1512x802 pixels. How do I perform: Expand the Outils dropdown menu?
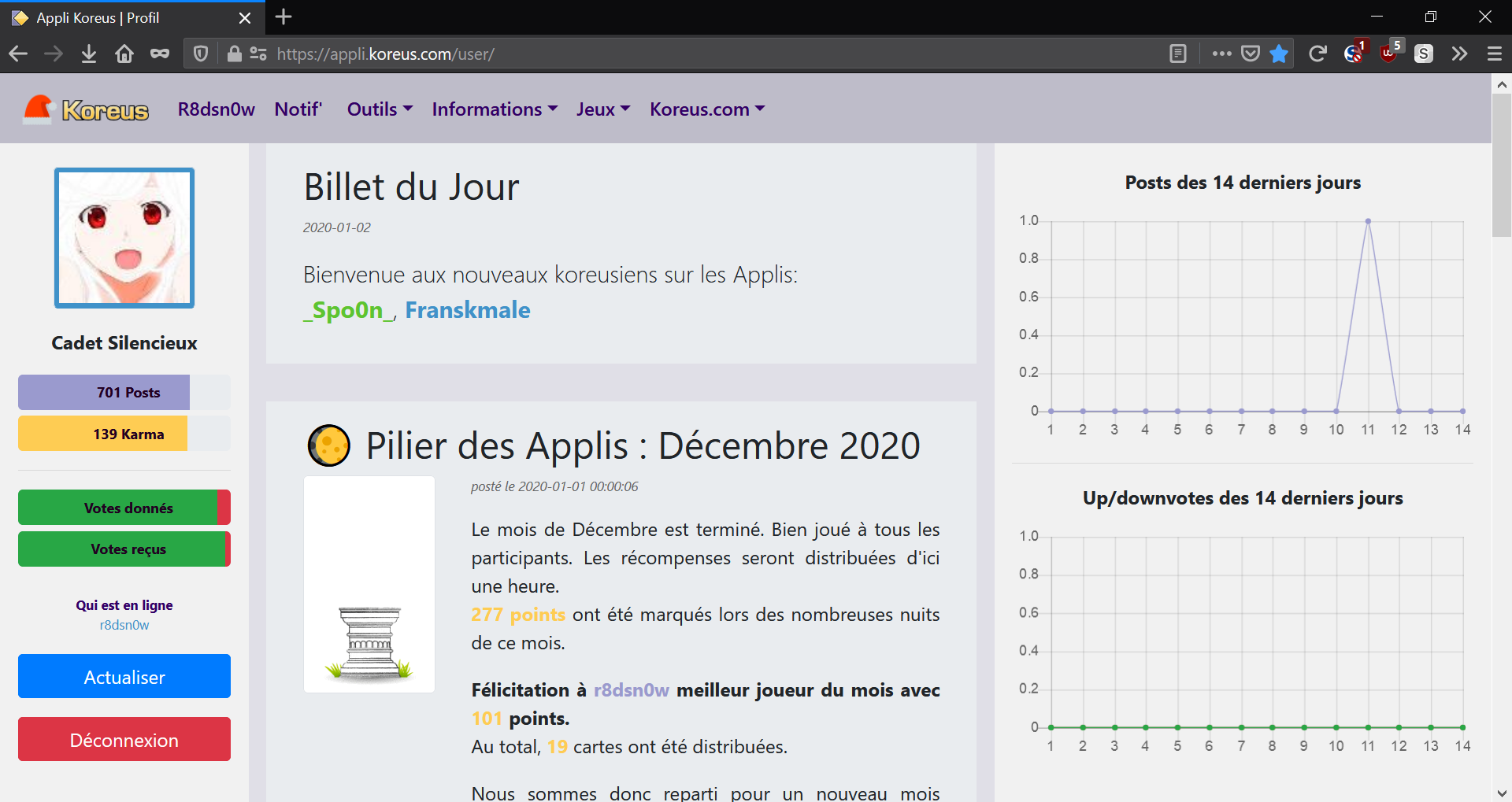tap(380, 109)
